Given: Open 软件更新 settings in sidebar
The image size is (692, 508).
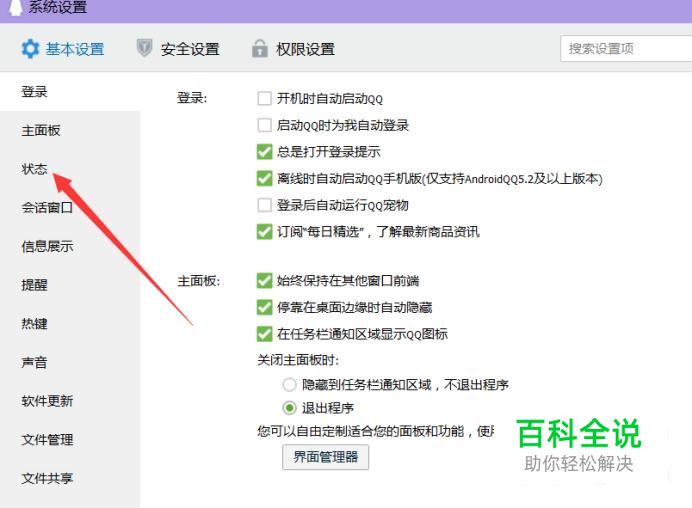Looking at the screenshot, I should (47, 401).
